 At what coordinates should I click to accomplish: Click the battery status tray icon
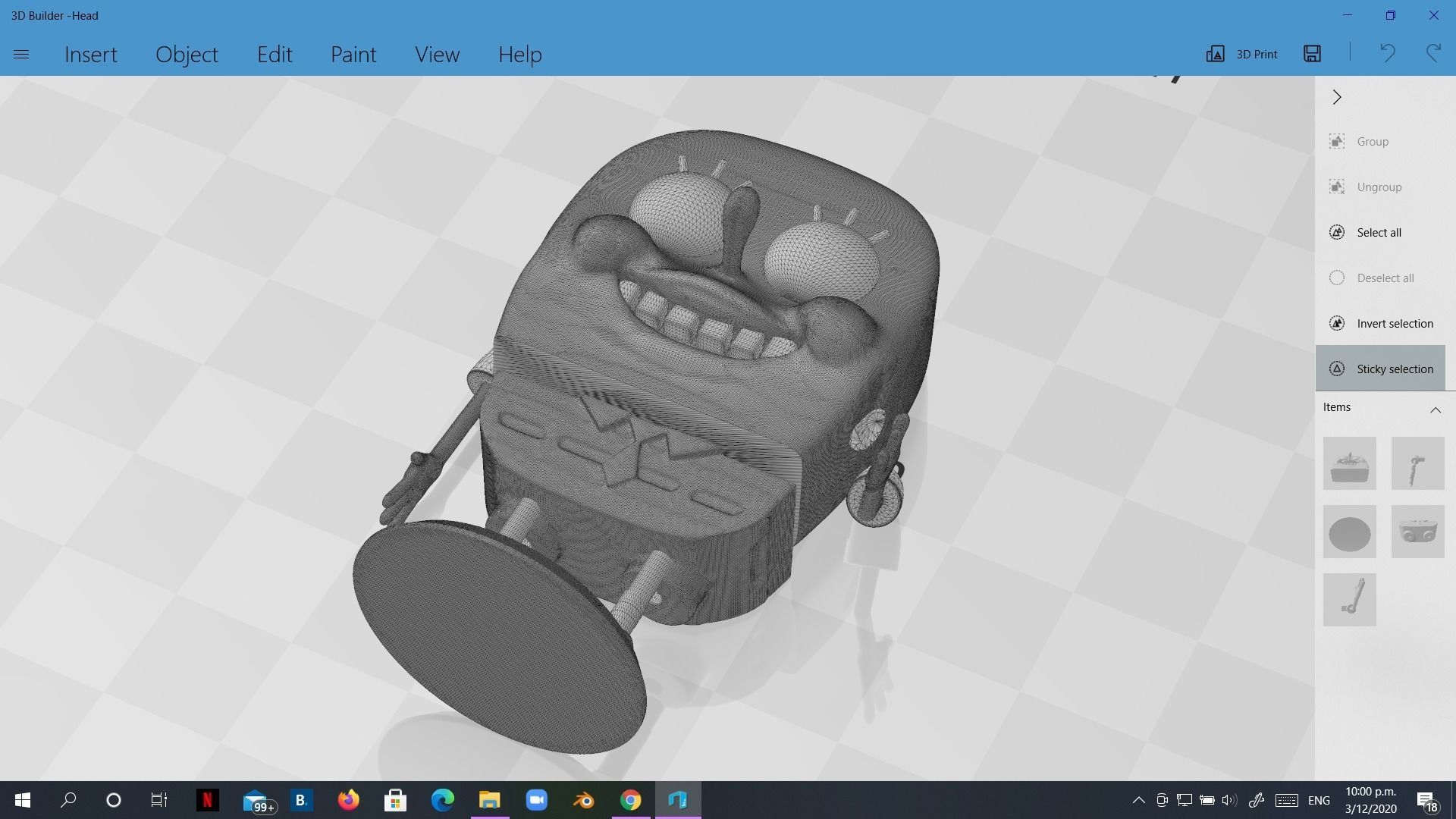point(1207,800)
